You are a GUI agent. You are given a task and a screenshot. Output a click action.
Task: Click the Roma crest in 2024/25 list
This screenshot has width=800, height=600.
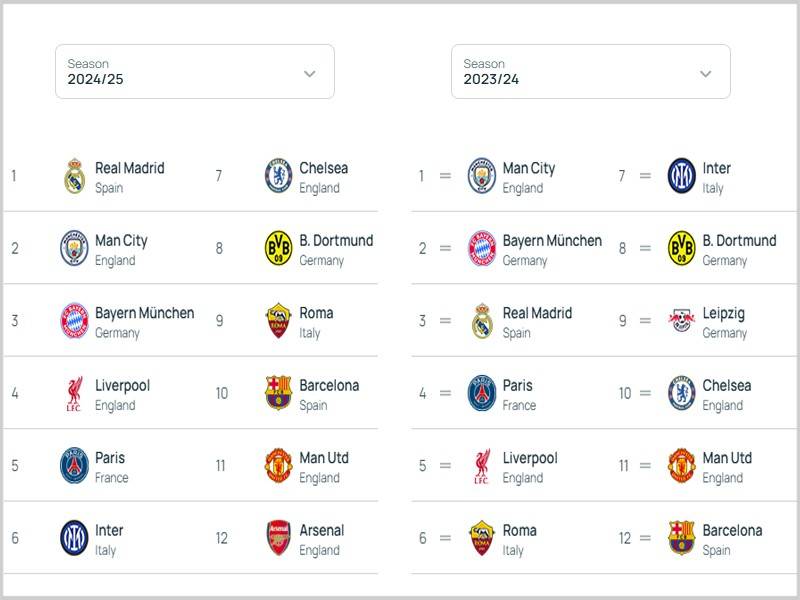[278, 321]
